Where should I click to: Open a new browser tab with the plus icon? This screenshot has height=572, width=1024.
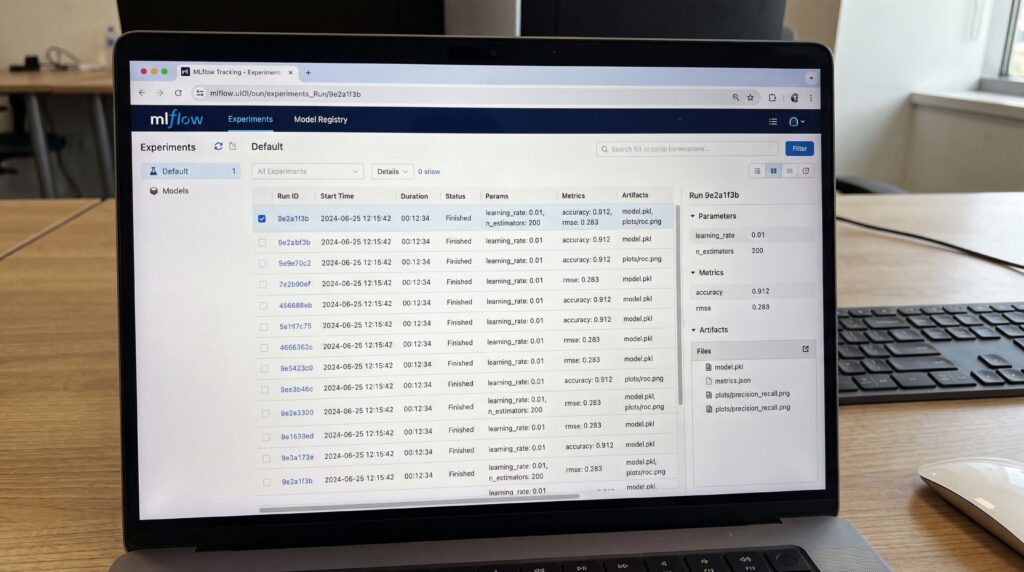[x=308, y=72]
